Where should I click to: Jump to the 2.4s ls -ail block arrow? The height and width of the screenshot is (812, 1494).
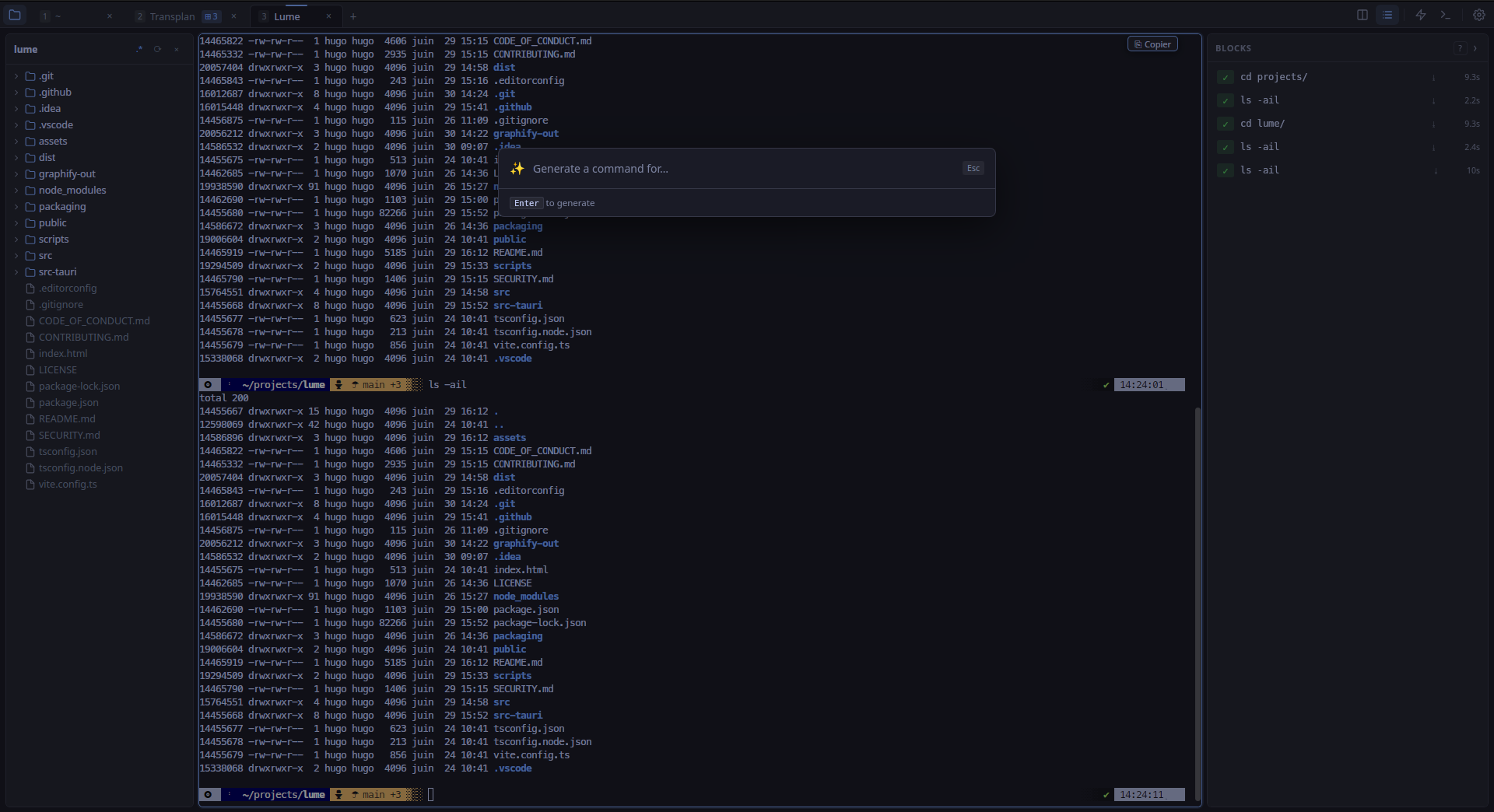(1433, 147)
